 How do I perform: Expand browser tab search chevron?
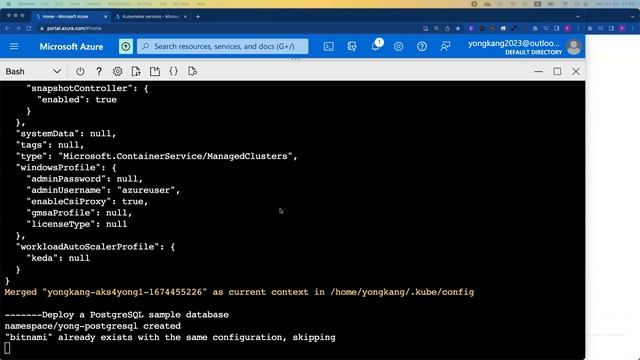578,17
